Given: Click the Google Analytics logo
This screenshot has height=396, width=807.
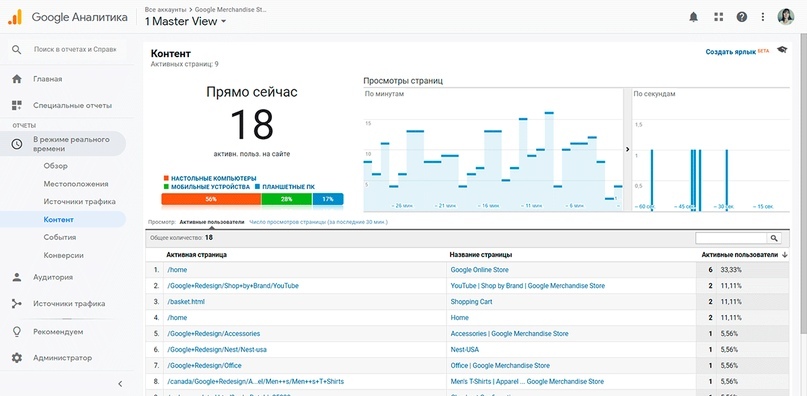Looking at the screenshot, I should coord(15,17).
